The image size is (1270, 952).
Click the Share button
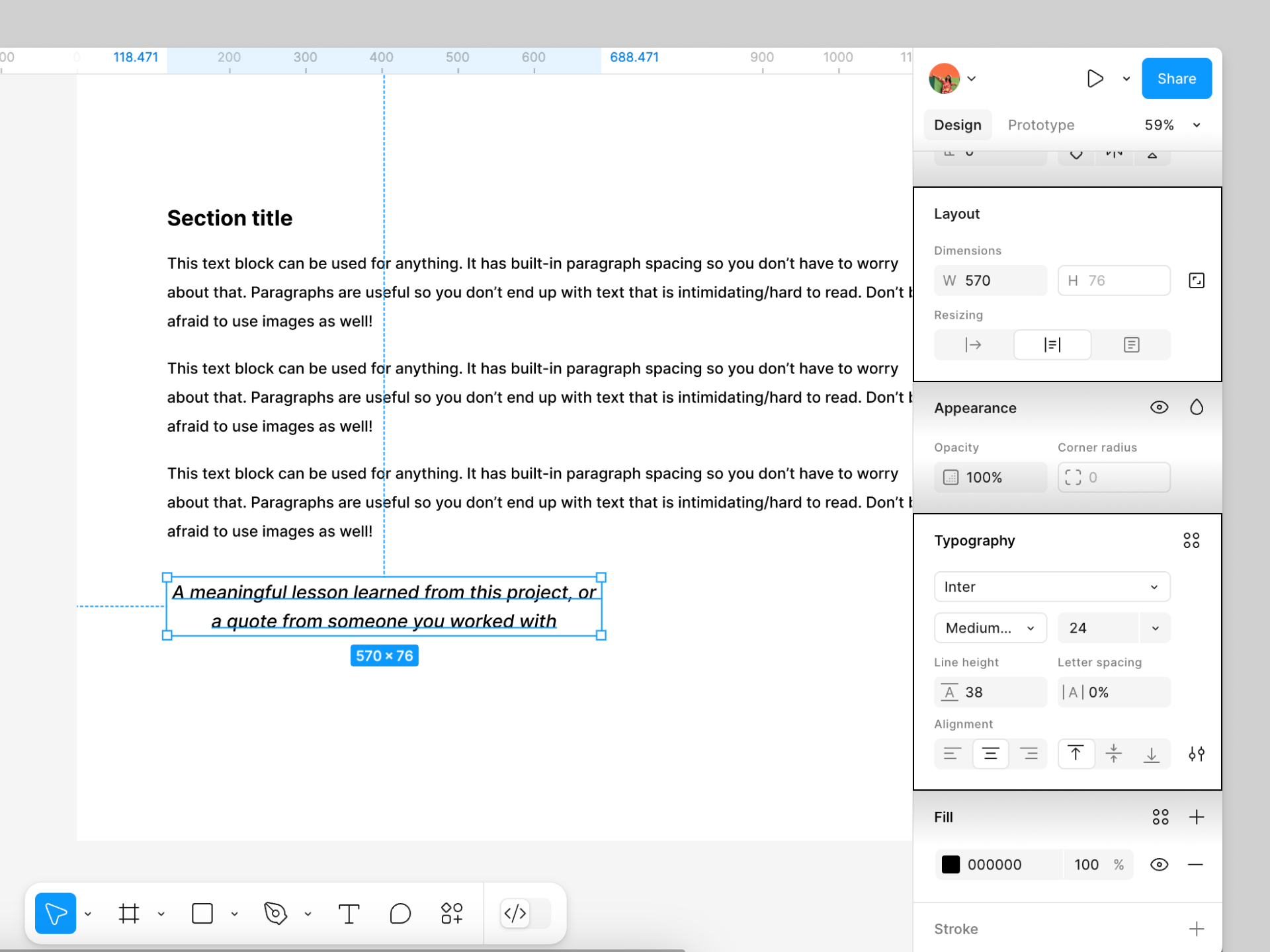[1176, 79]
